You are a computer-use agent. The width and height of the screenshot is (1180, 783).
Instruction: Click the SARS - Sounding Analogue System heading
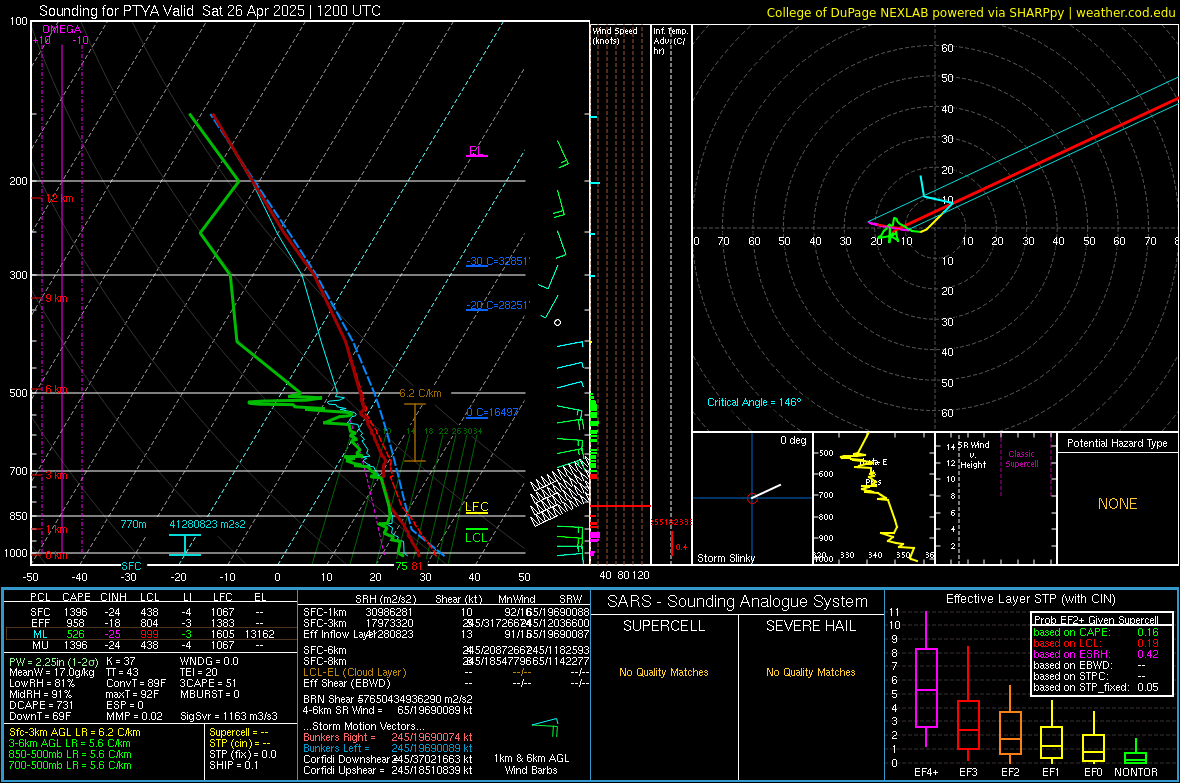click(x=737, y=602)
